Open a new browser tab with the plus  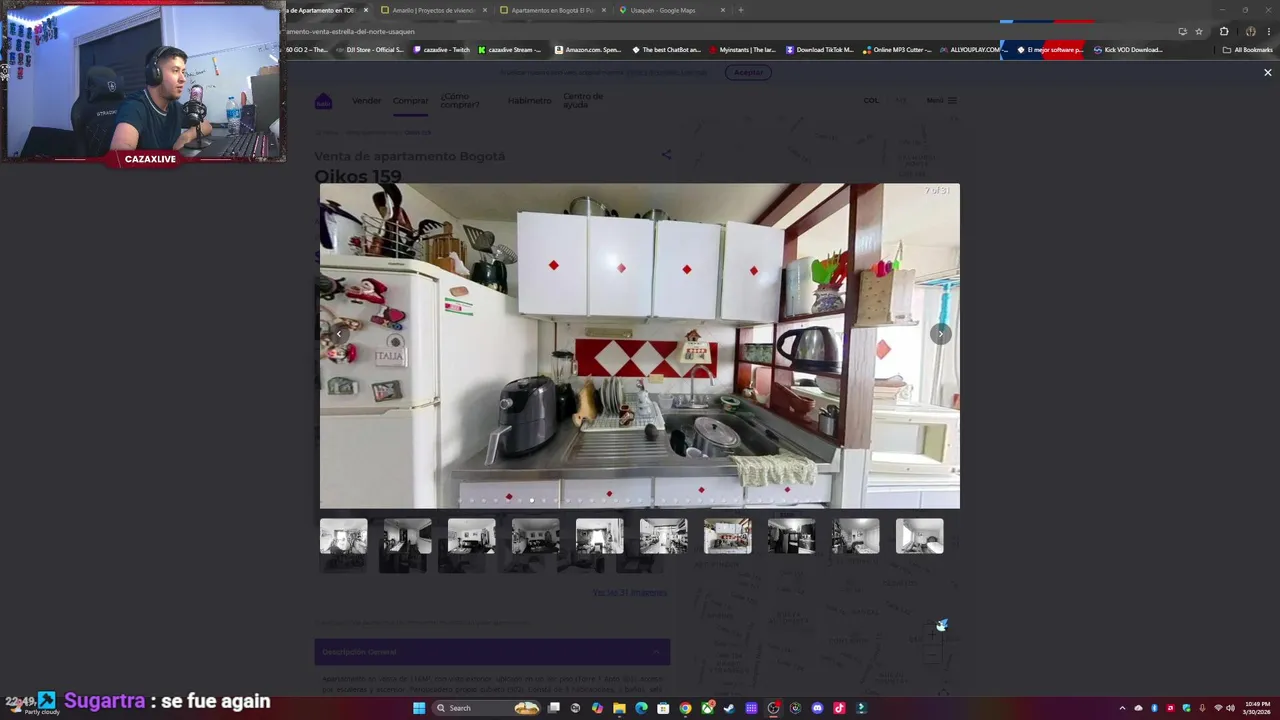tap(740, 10)
